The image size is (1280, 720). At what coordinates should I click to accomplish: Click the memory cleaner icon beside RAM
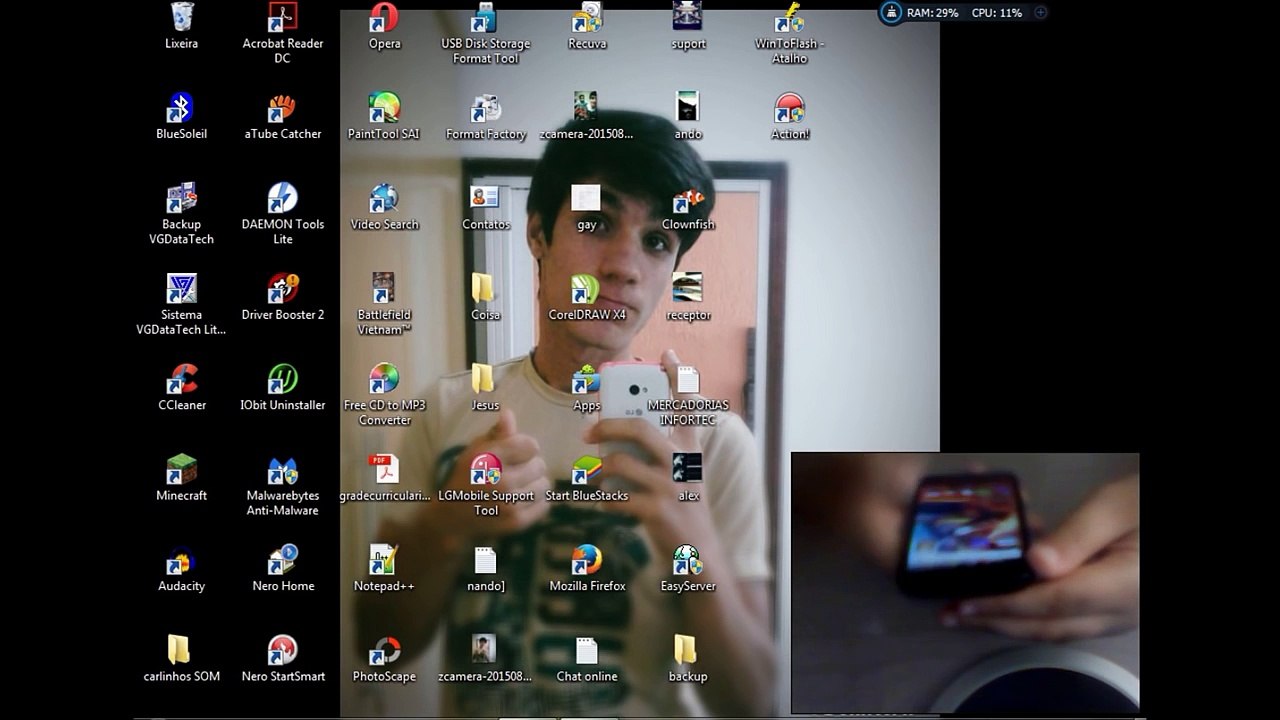click(890, 13)
